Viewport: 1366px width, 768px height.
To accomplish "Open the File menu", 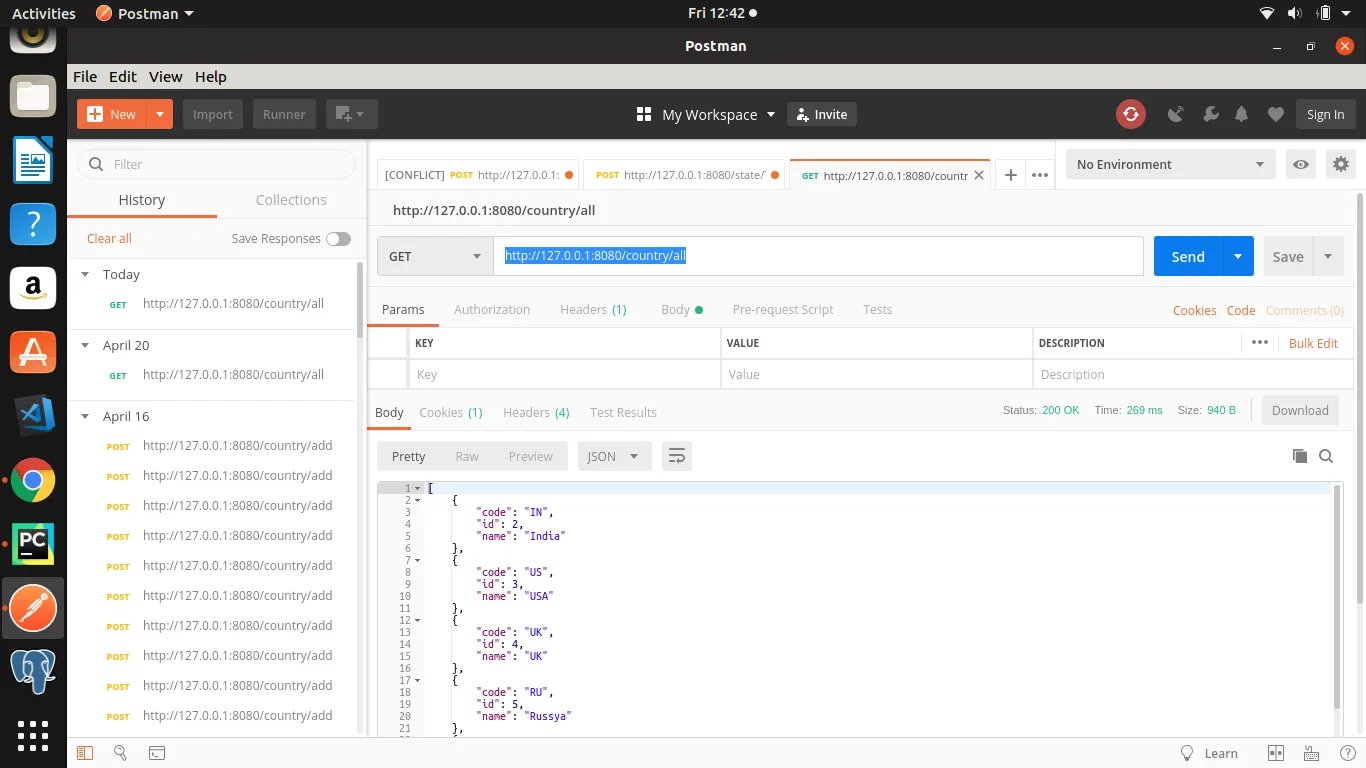I will (x=85, y=76).
